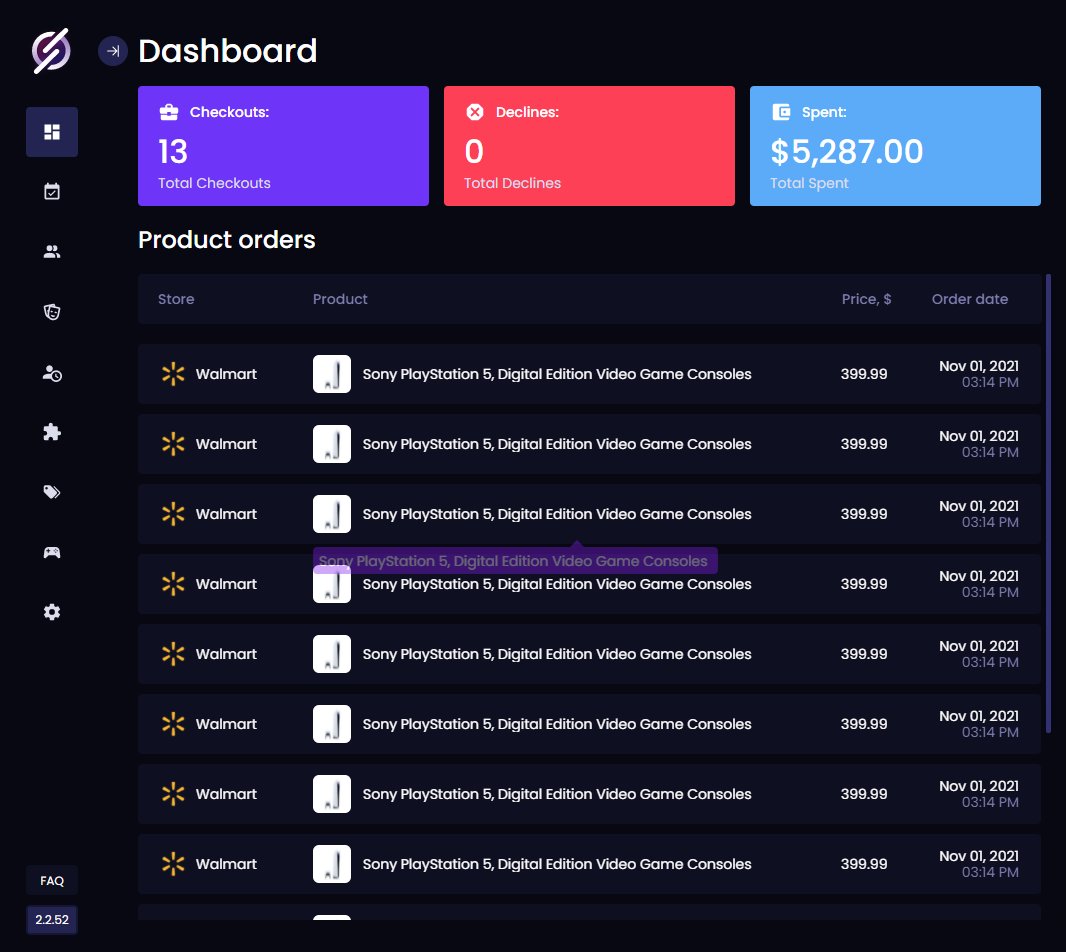1066x952 pixels.
Task: Click the app logo in the sidebar
Action: tap(51, 50)
